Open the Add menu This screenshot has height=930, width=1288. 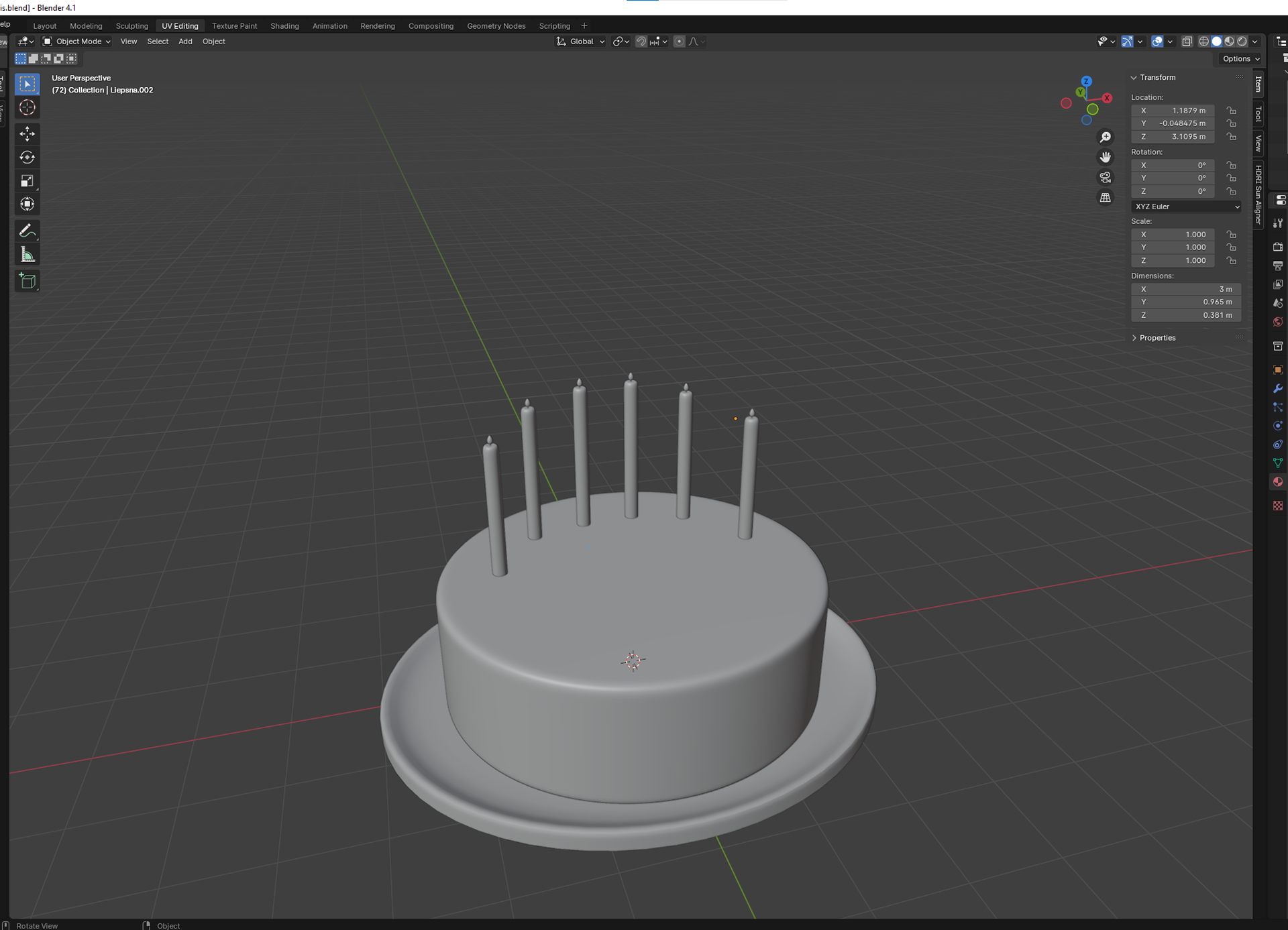coord(185,42)
